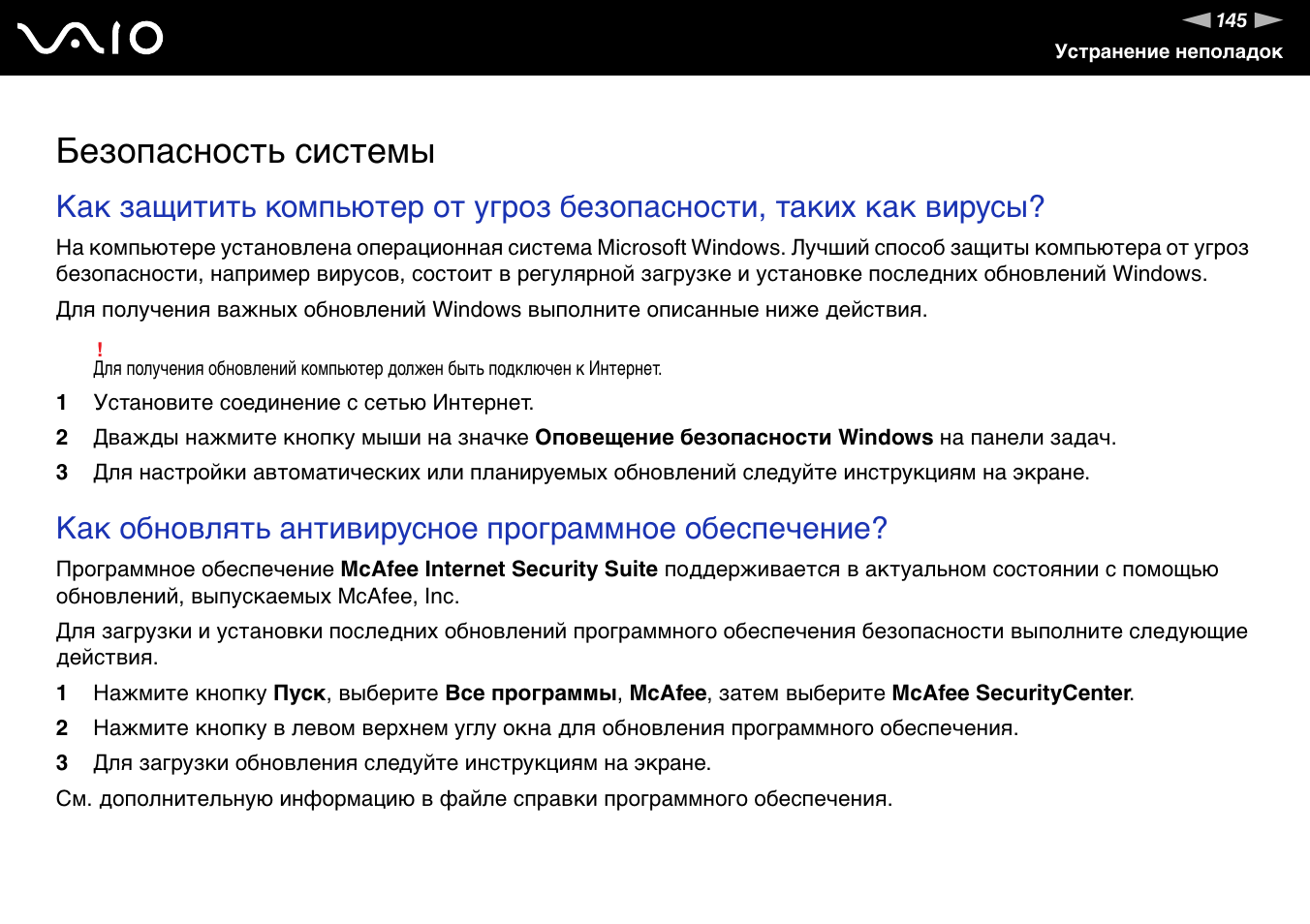This screenshot has height=924, width=1310.
Task: Click bold text McAfee Internet Security Suite
Action: pyautogui.click(x=499, y=570)
